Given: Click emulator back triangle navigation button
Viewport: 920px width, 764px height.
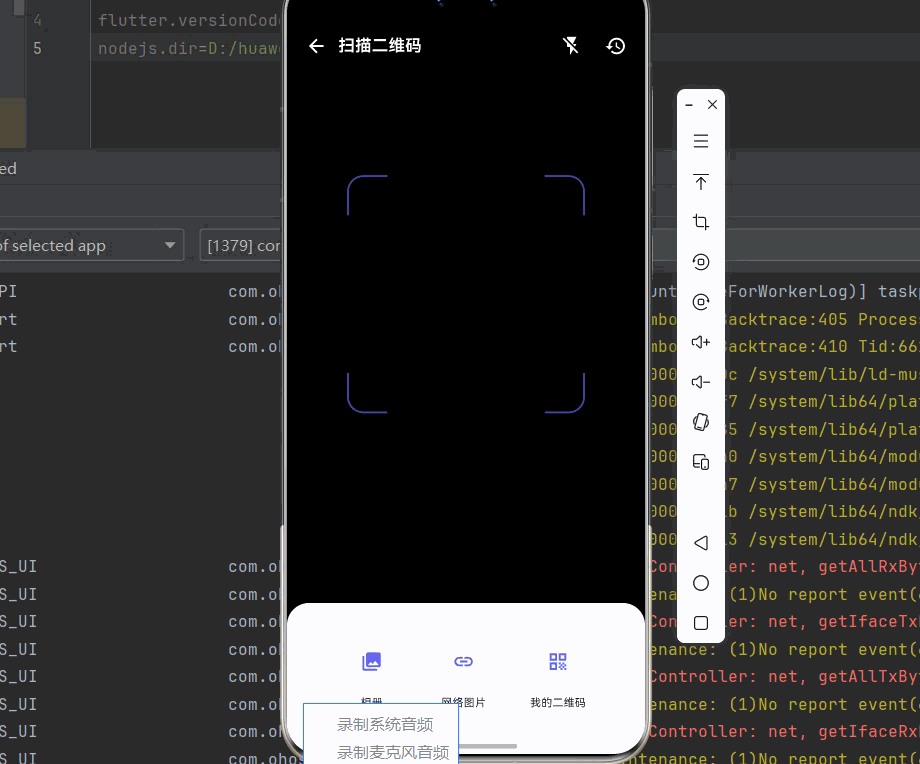Looking at the screenshot, I should (701, 543).
